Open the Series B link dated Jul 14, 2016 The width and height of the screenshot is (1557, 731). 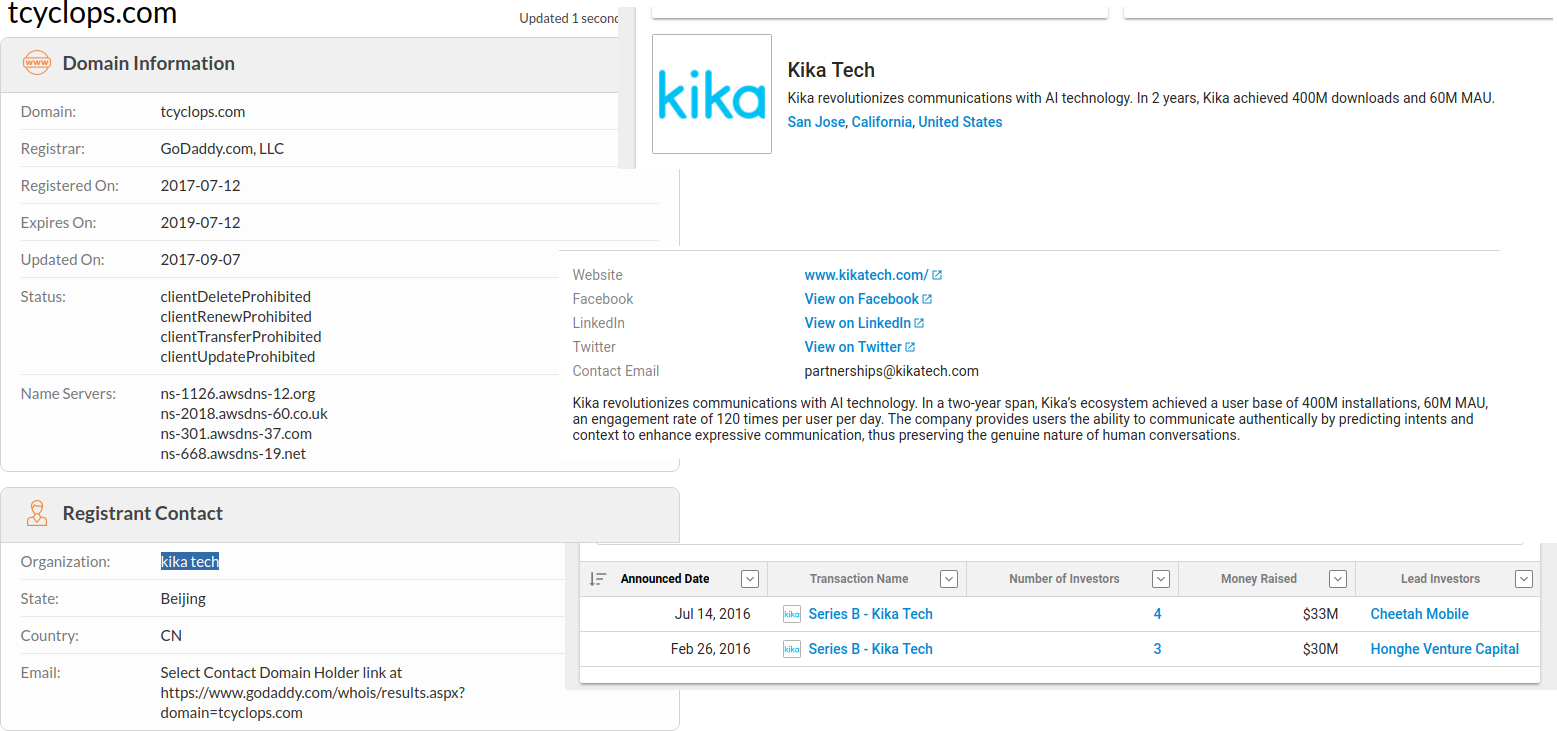pos(870,614)
